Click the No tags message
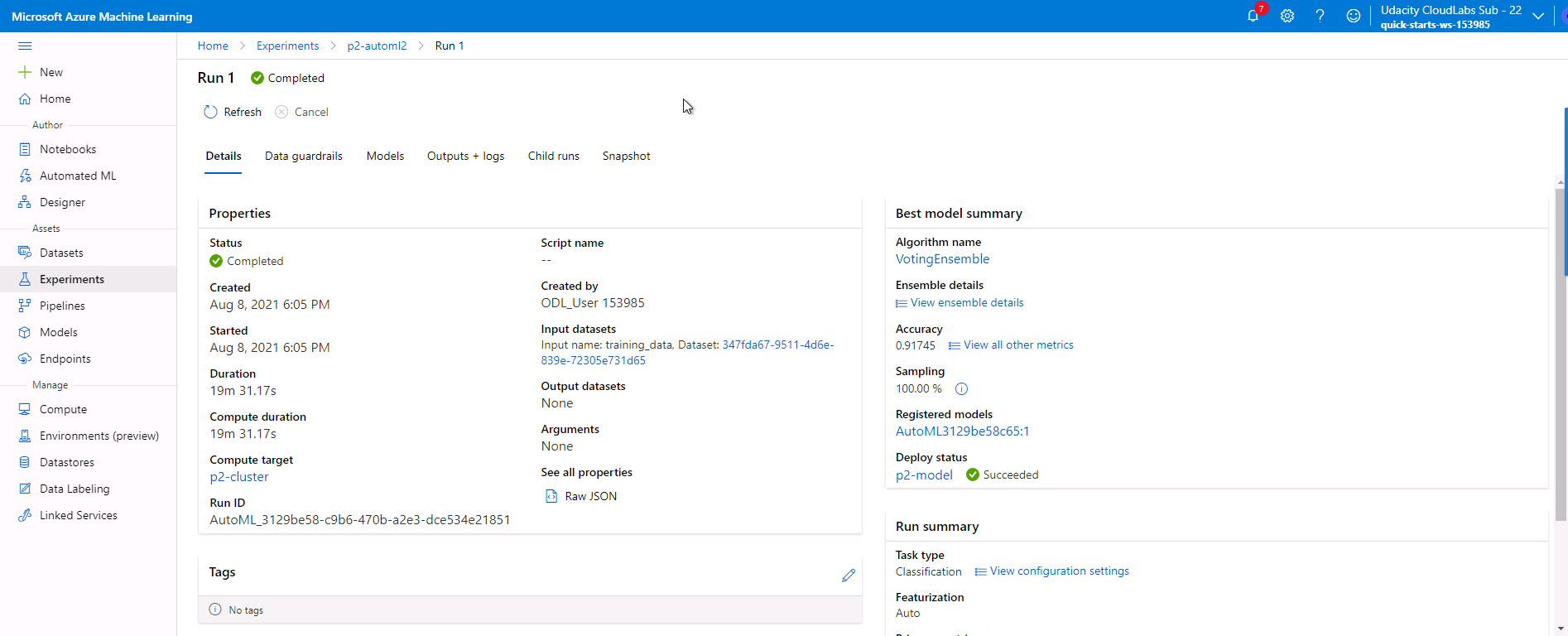 coord(246,610)
